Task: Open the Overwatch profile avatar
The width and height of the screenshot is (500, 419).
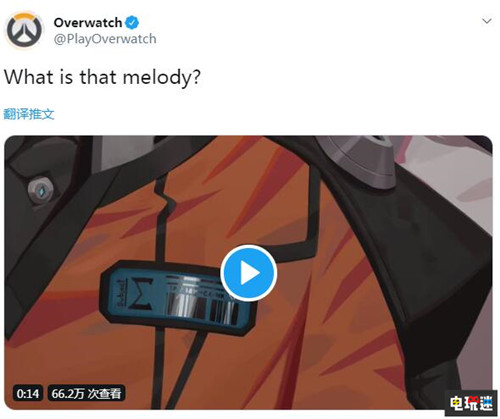Action: pos(24,30)
